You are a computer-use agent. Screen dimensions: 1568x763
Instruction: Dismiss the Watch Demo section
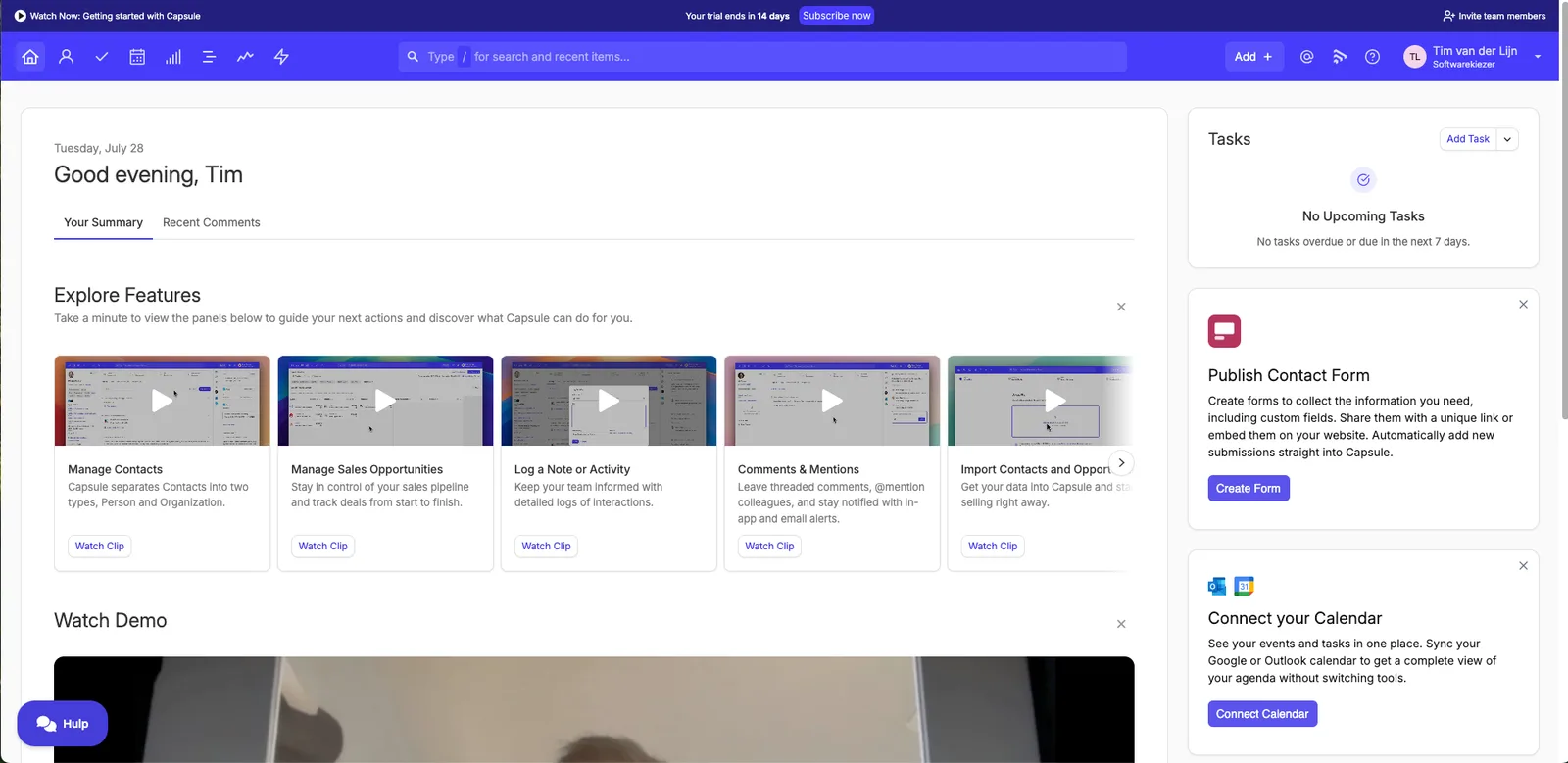tap(1121, 624)
